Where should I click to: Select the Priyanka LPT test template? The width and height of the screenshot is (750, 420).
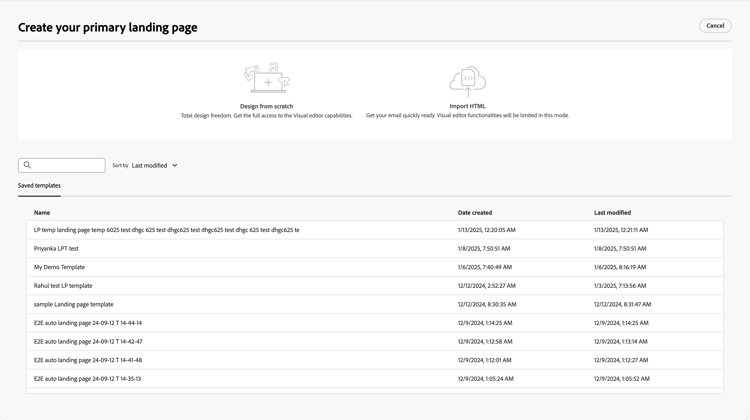(x=375, y=249)
